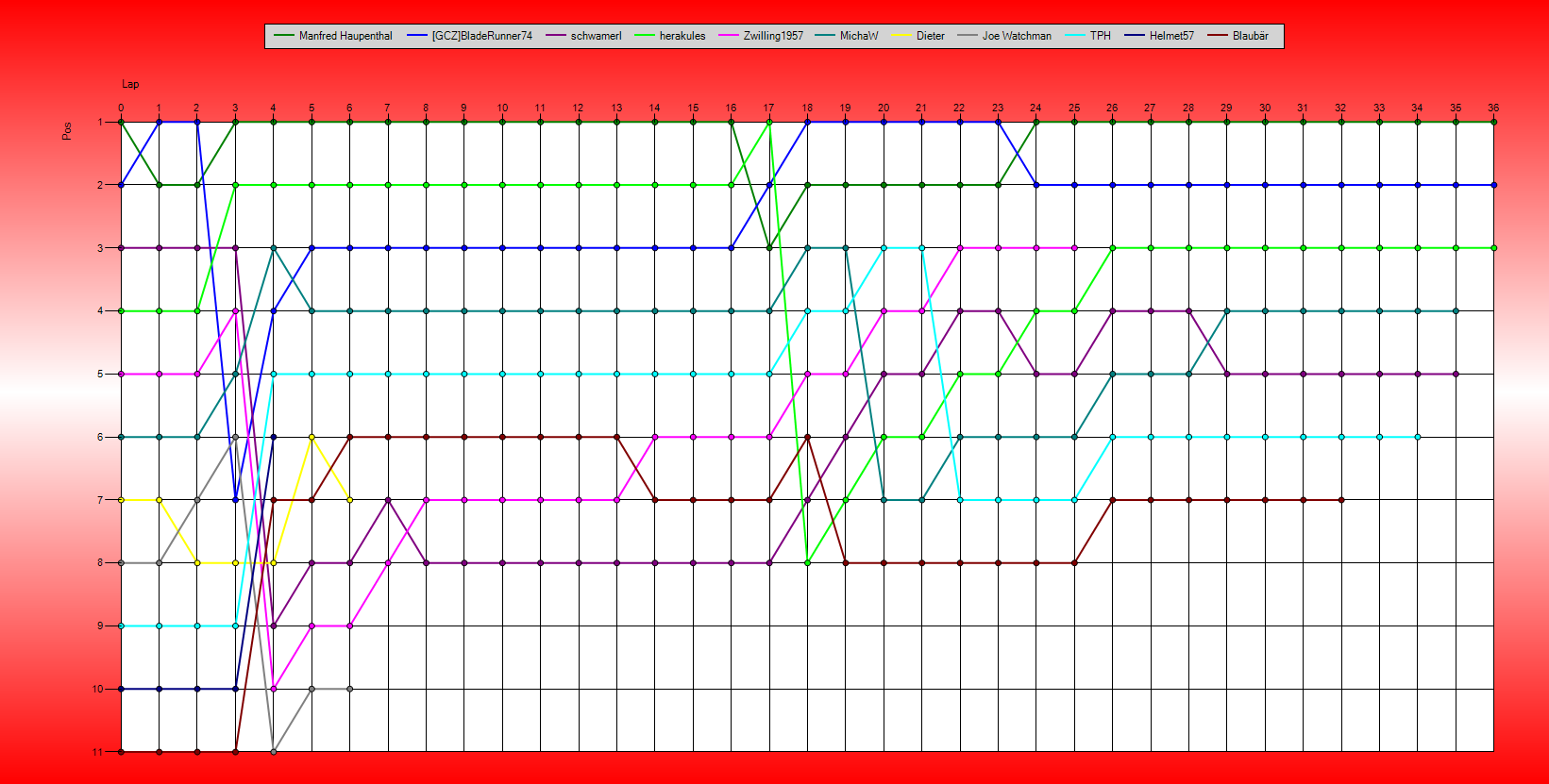Click the purple data point at lap 35 position 5
This screenshot has width=1549, height=784.
pyautogui.click(x=1456, y=374)
